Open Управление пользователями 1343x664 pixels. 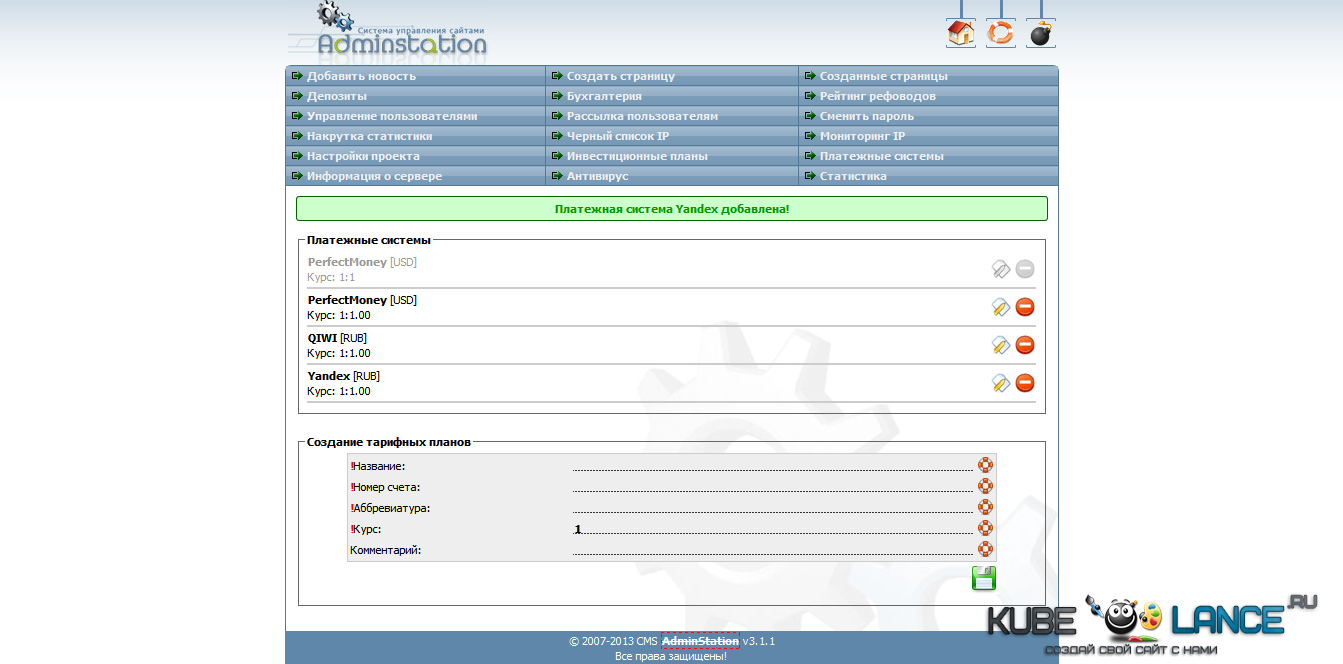pyautogui.click(x=392, y=116)
